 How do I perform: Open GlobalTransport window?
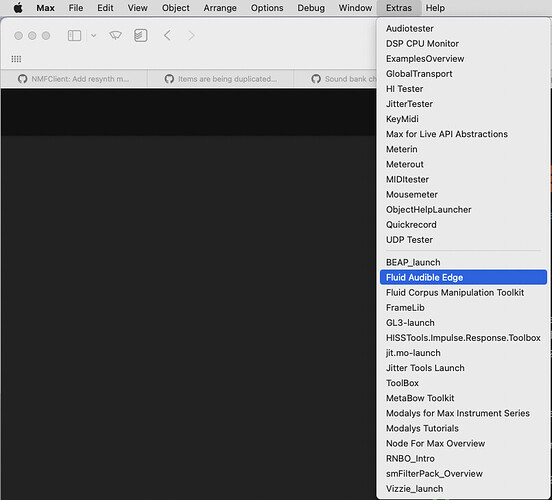coord(463,74)
